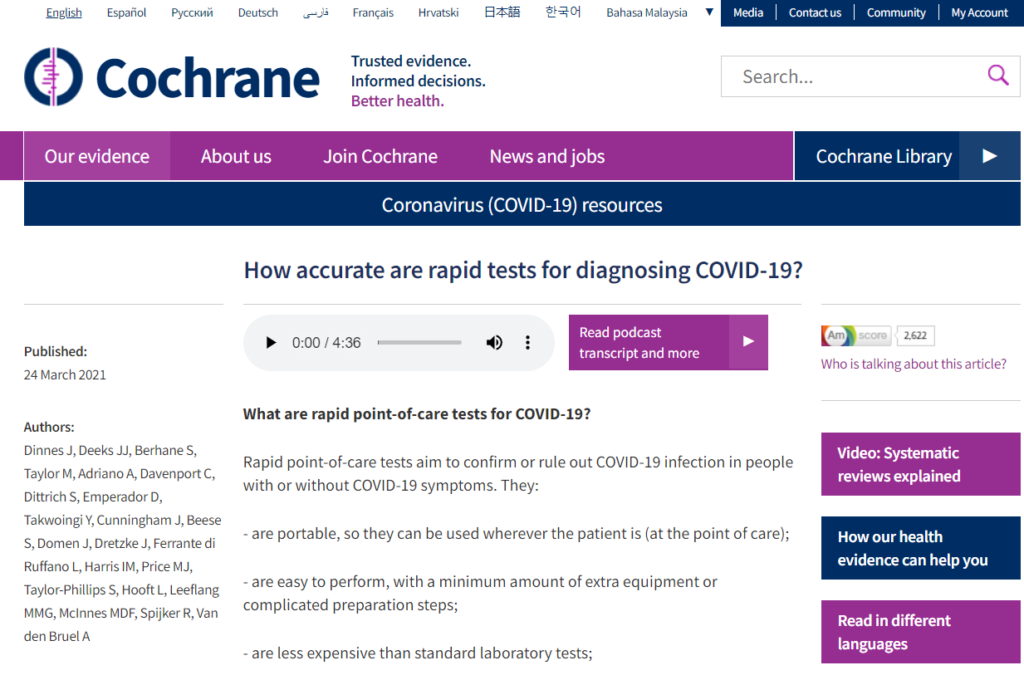This screenshot has width=1024, height=675.
Task: Click the published date 24 March 2021
Action: [65, 375]
